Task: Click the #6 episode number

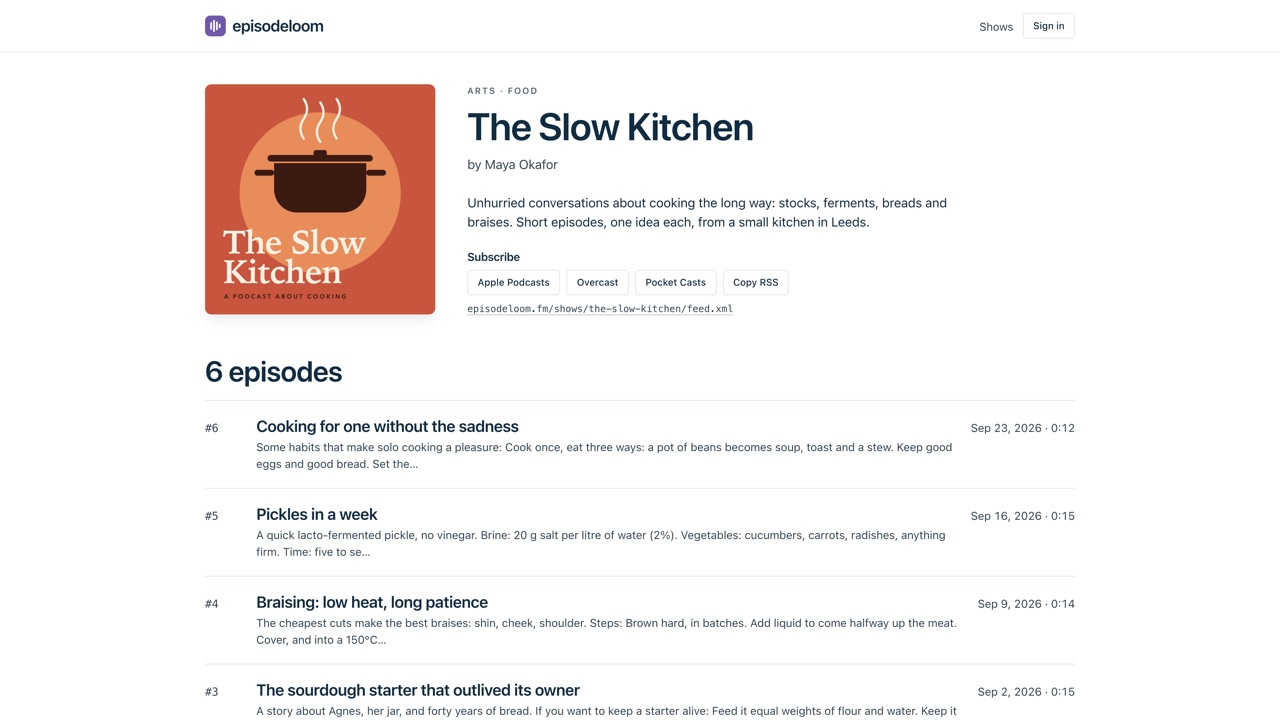Action: (x=212, y=428)
